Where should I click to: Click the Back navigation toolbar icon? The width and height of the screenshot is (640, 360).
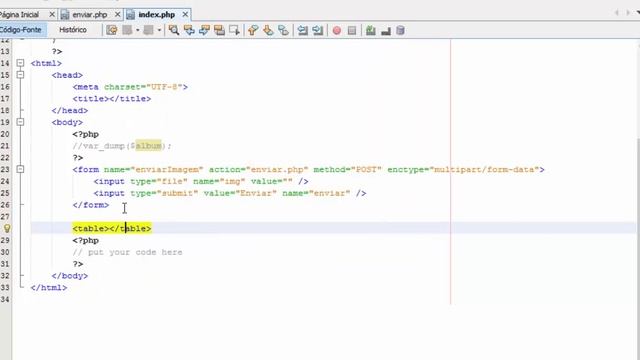point(127,30)
